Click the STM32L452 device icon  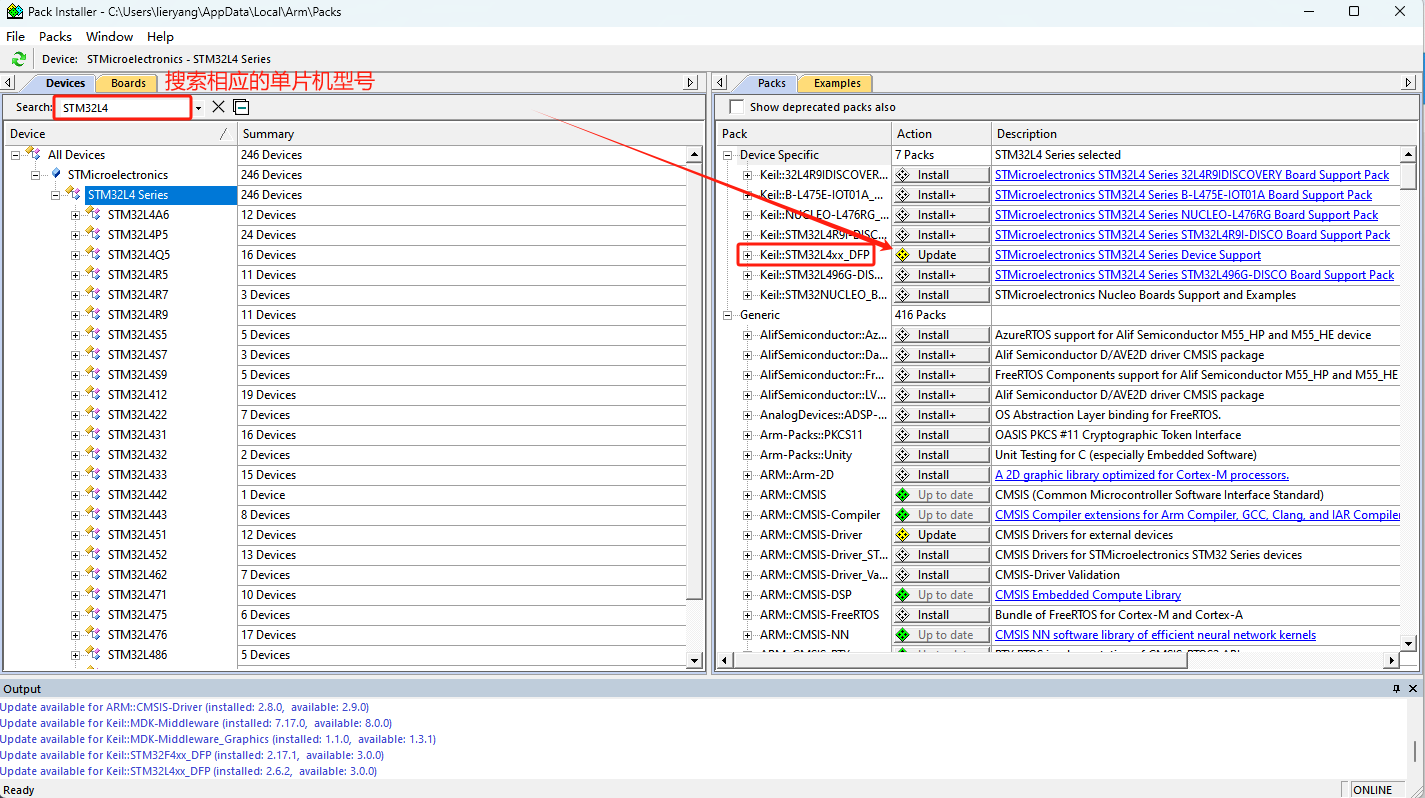click(x=93, y=554)
